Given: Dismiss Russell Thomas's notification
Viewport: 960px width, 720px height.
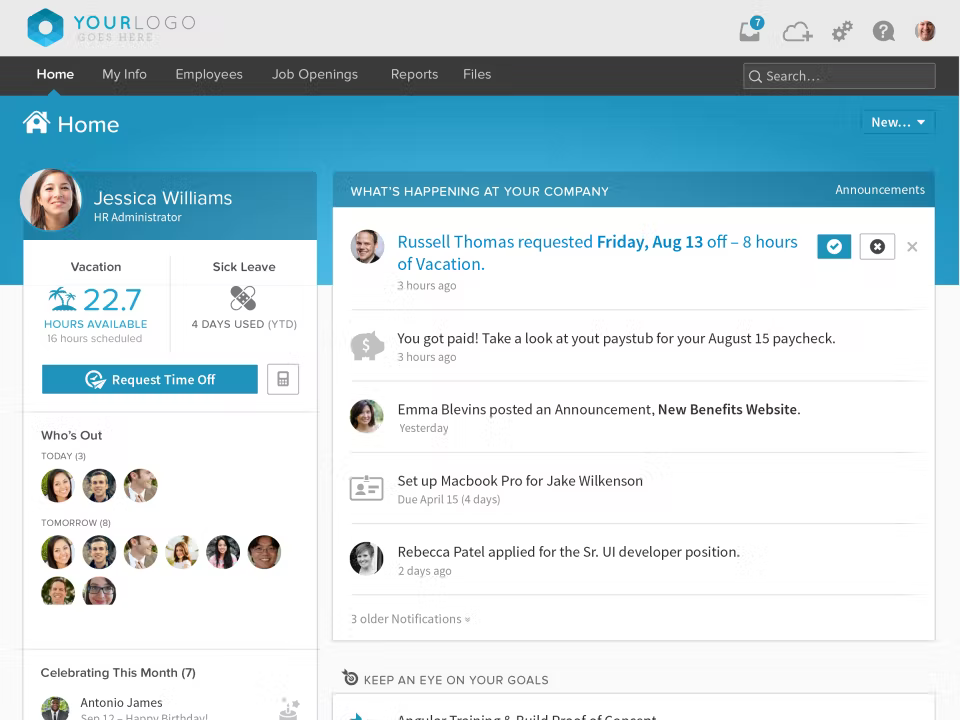Looking at the screenshot, I should tap(911, 246).
